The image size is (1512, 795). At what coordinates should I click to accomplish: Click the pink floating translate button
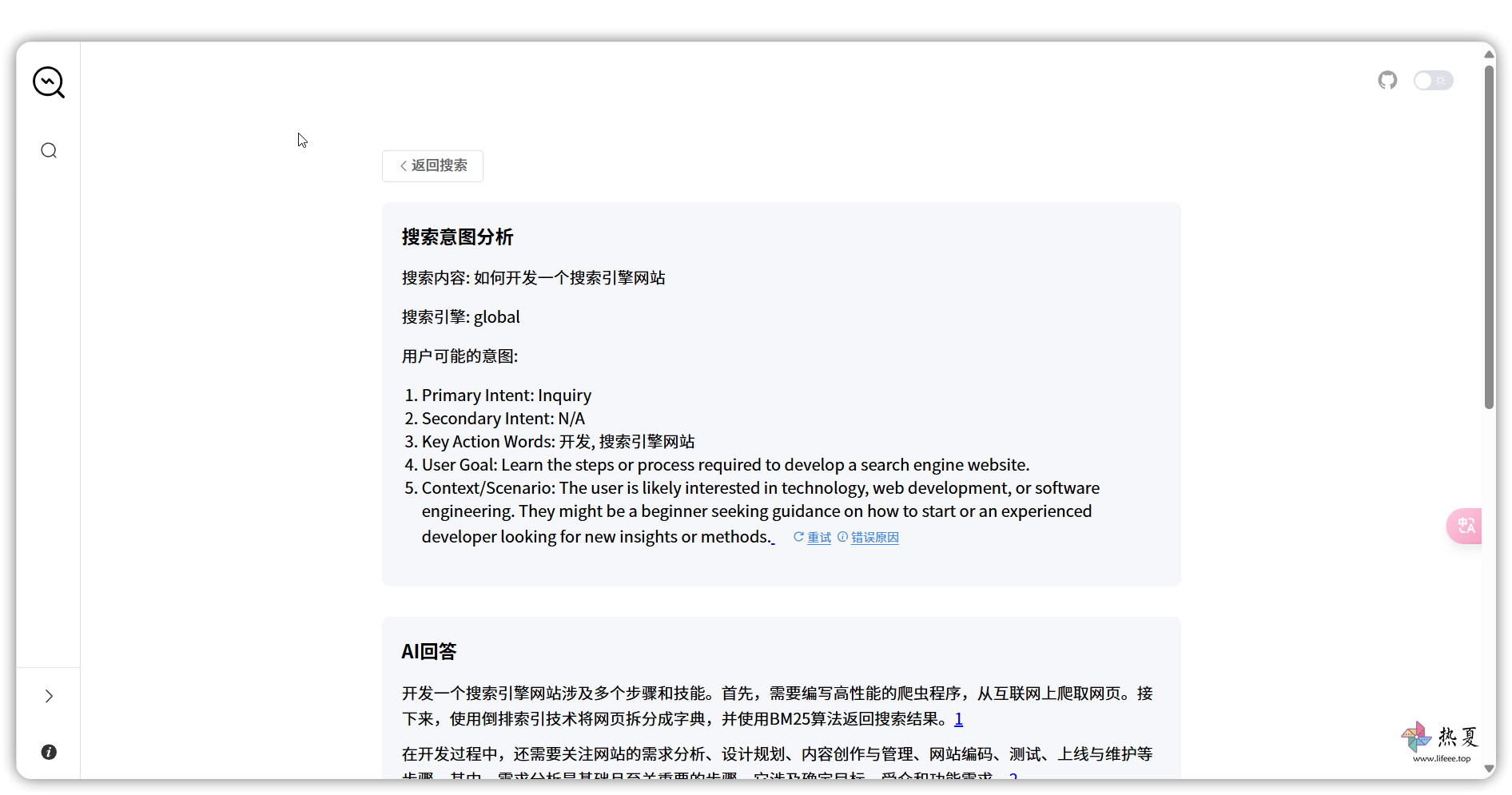(x=1466, y=526)
